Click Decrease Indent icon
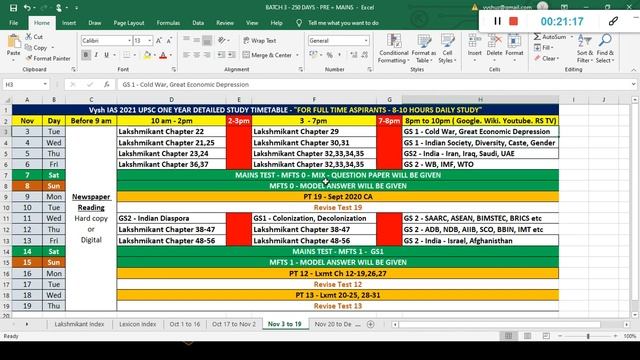The image size is (640, 360). tap(221, 55)
